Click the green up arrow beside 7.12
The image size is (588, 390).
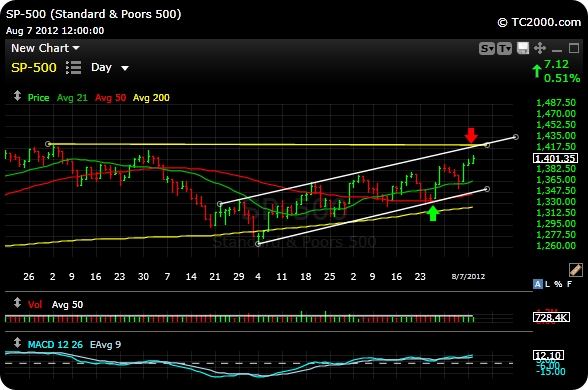[x=537, y=71]
